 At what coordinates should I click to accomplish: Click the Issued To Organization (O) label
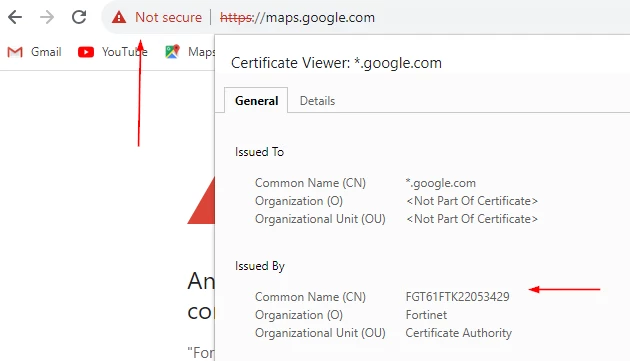[x=299, y=201]
